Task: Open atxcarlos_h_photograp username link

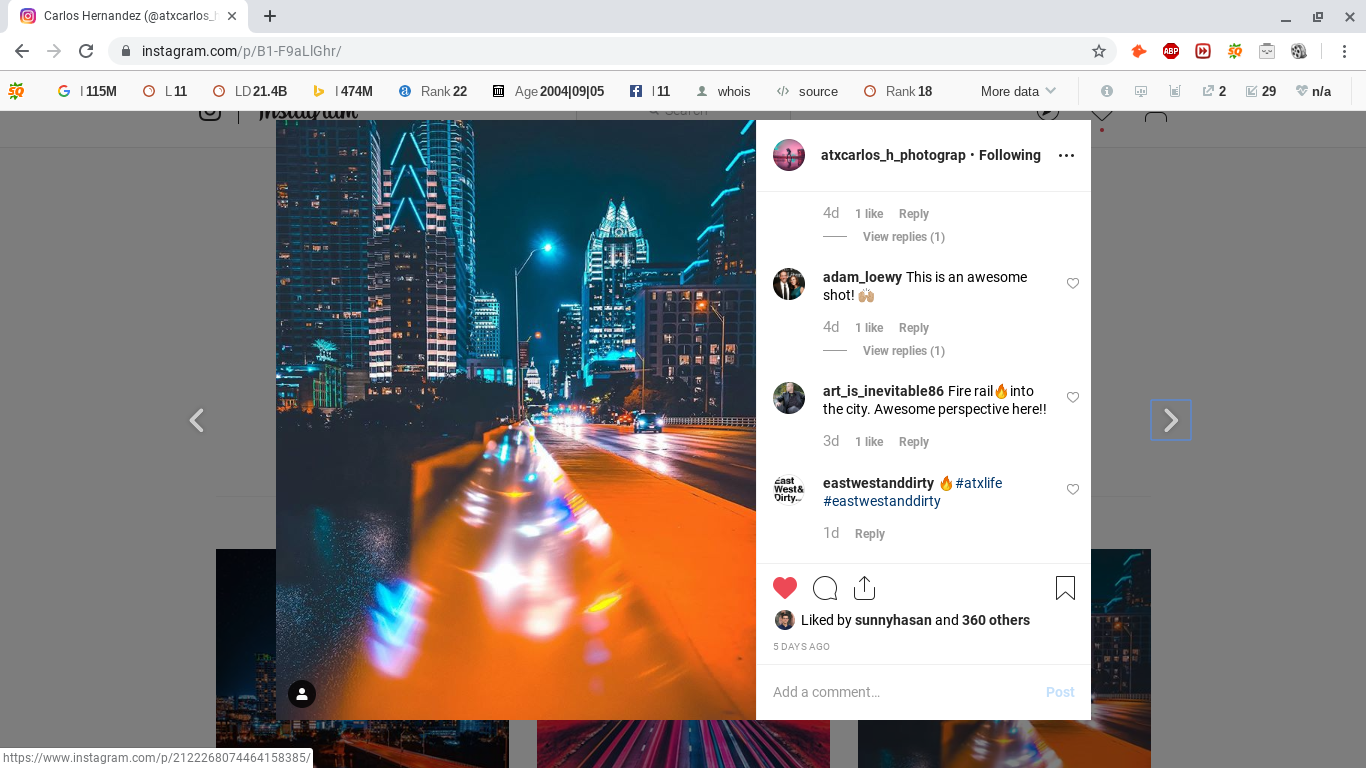Action: [x=893, y=155]
